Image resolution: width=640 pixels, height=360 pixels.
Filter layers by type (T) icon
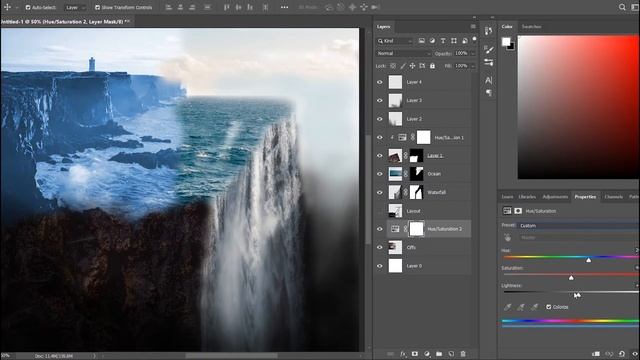click(443, 41)
